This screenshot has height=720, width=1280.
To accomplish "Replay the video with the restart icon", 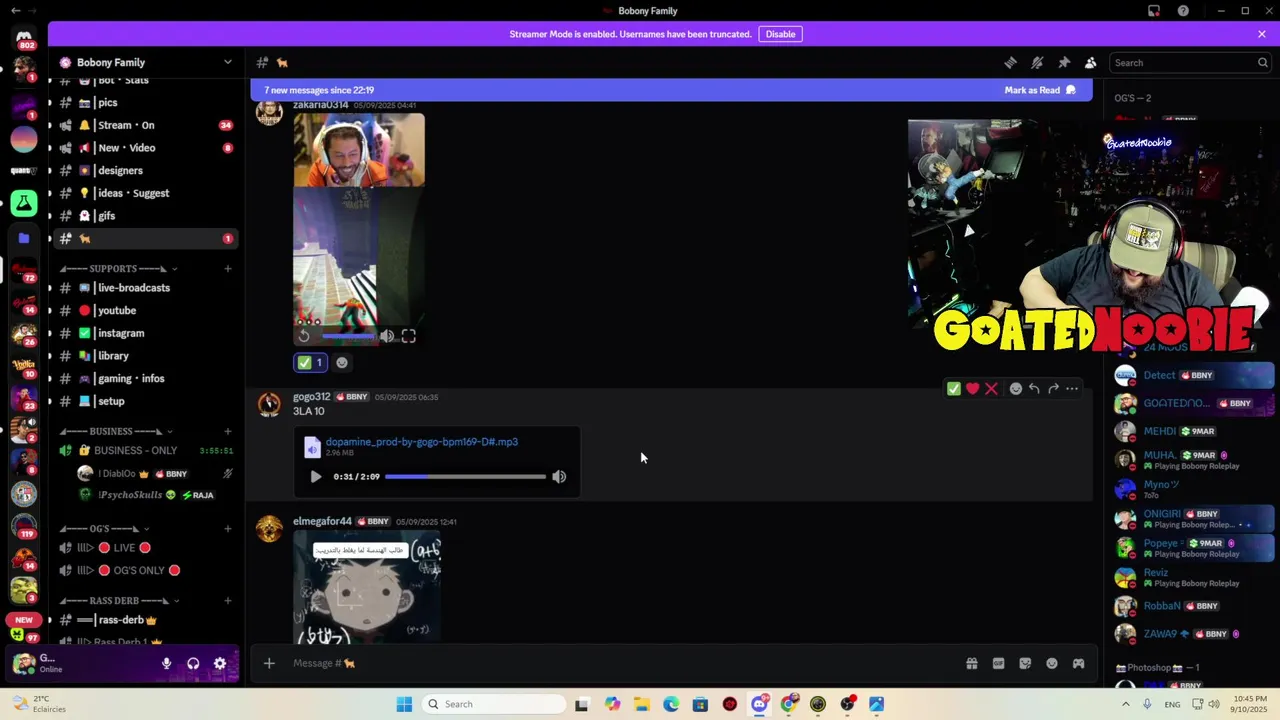I will click(x=305, y=336).
